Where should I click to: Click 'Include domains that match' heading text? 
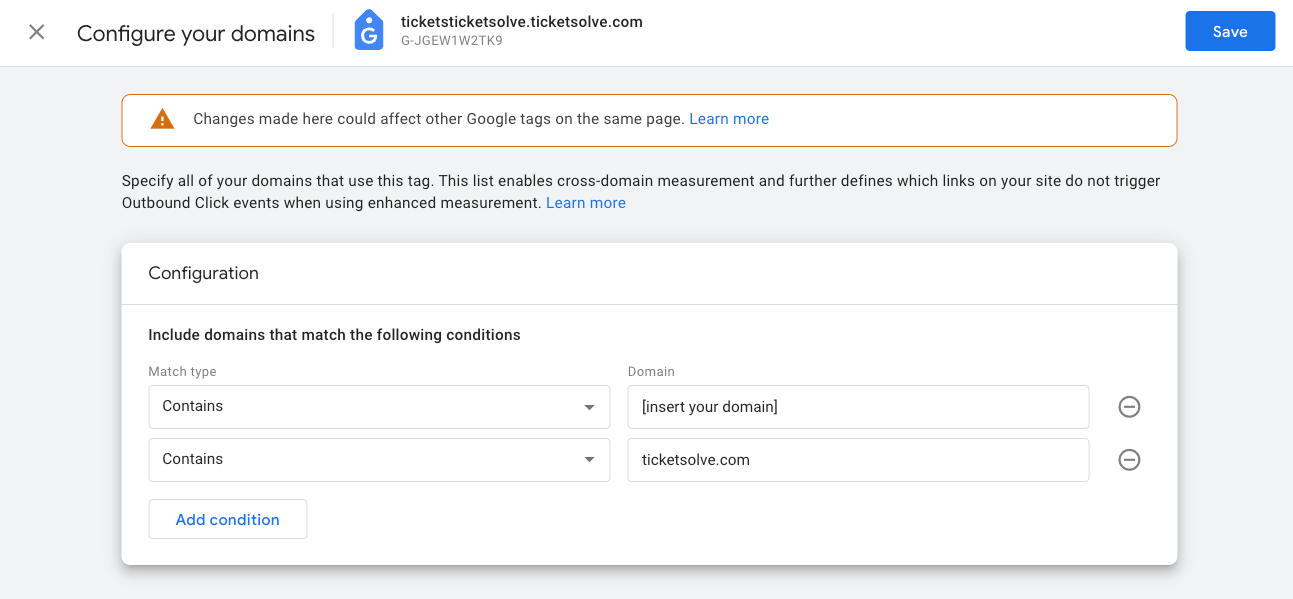[334, 335]
